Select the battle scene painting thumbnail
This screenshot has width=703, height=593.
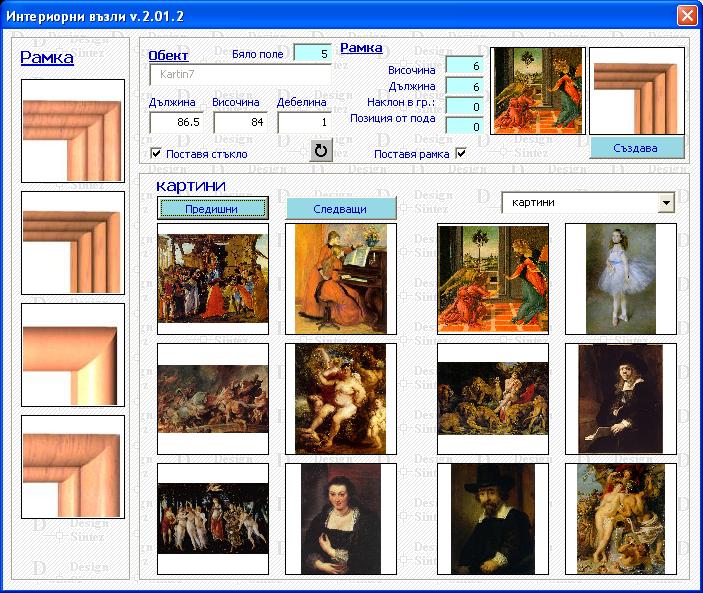pyautogui.click(x=213, y=399)
